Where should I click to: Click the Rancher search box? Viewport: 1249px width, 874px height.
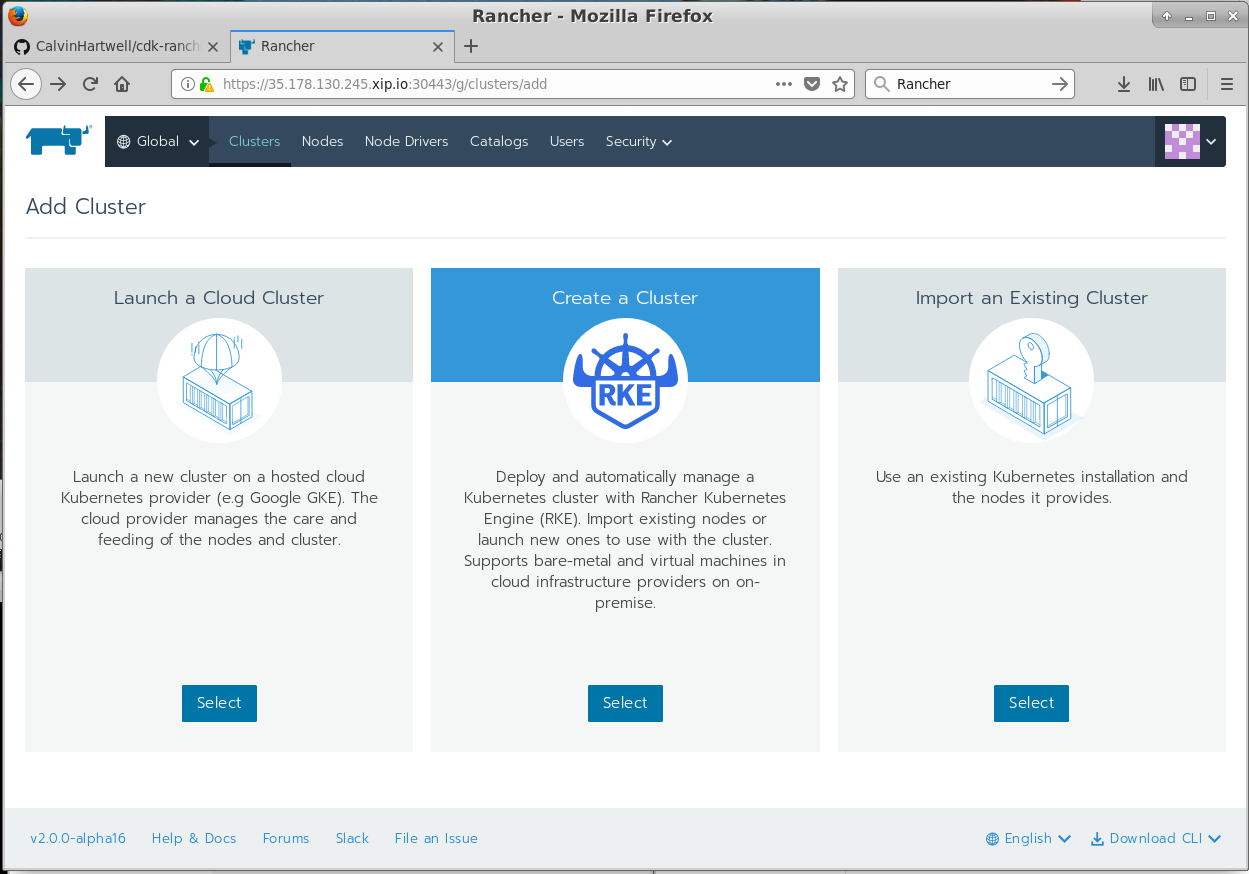[970, 84]
